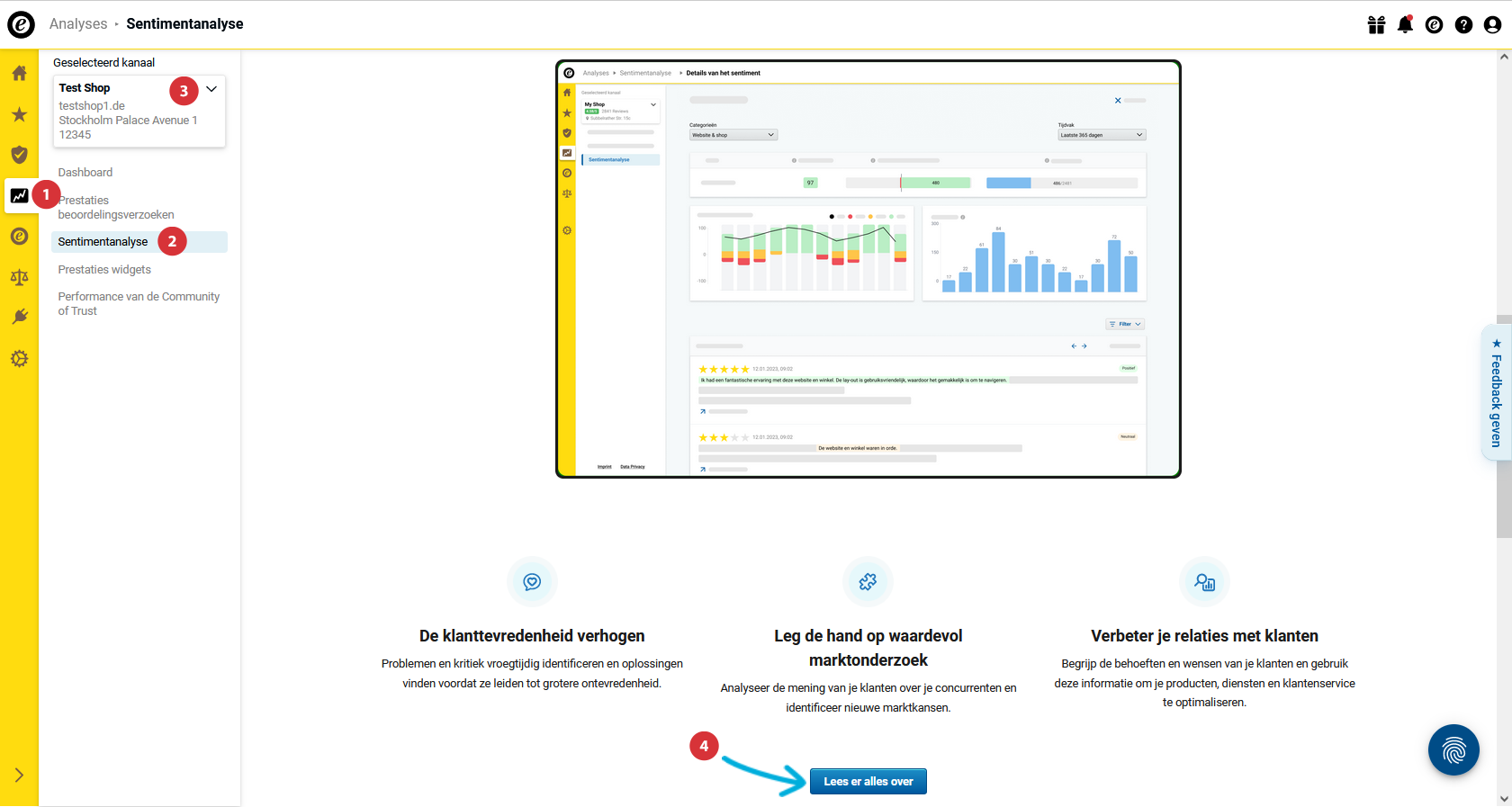Open the settings gear sidebar icon
This screenshot has height=807, width=1512.
click(x=19, y=359)
